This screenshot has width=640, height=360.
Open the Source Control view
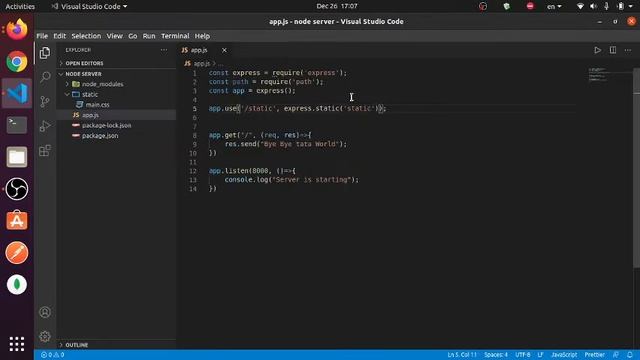45,101
